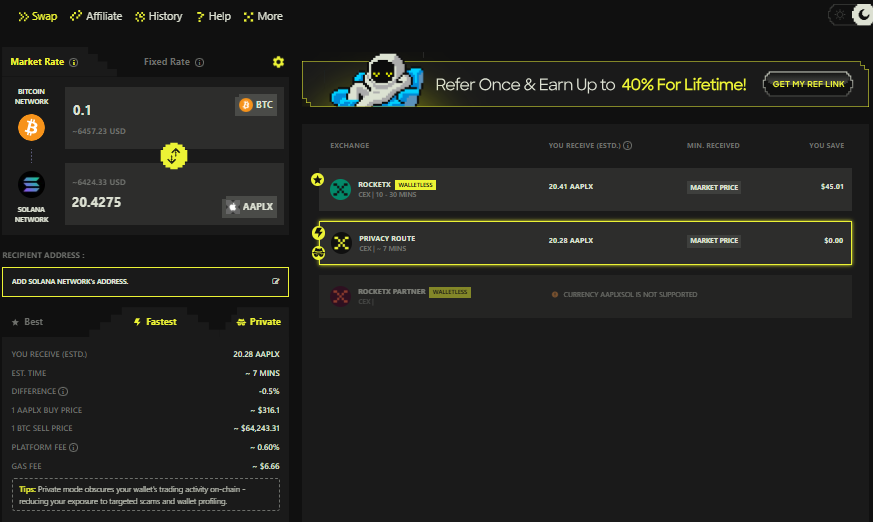873x522 pixels.
Task: Click the MIN. RECEIVED column header
Action: (713, 145)
